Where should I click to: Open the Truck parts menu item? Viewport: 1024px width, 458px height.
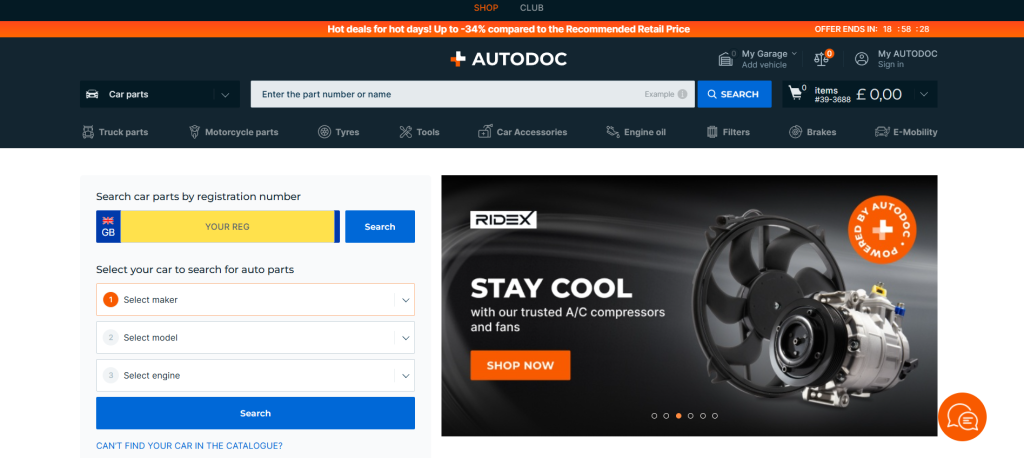(x=115, y=132)
